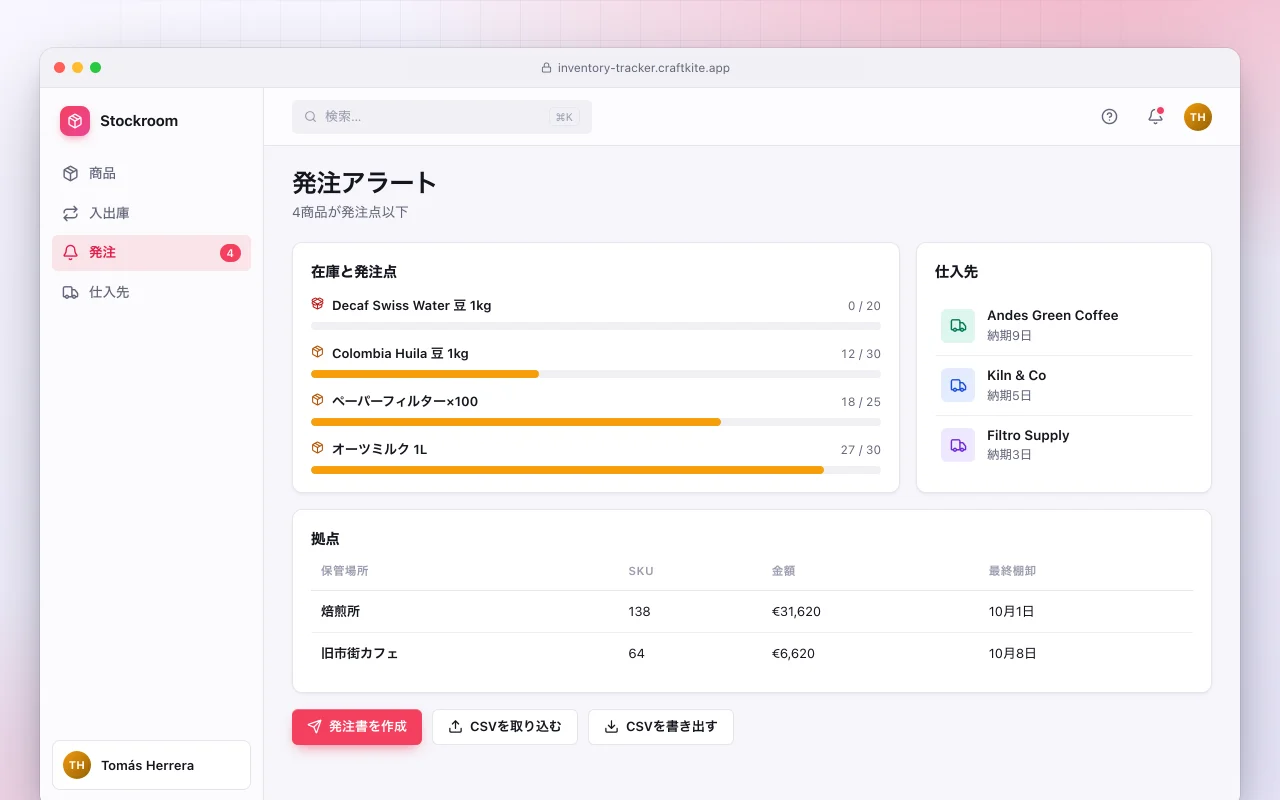Screen dimensions: 1280x800
Task: Click the Decaf Swiss Water stock bar
Action: (596, 326)
